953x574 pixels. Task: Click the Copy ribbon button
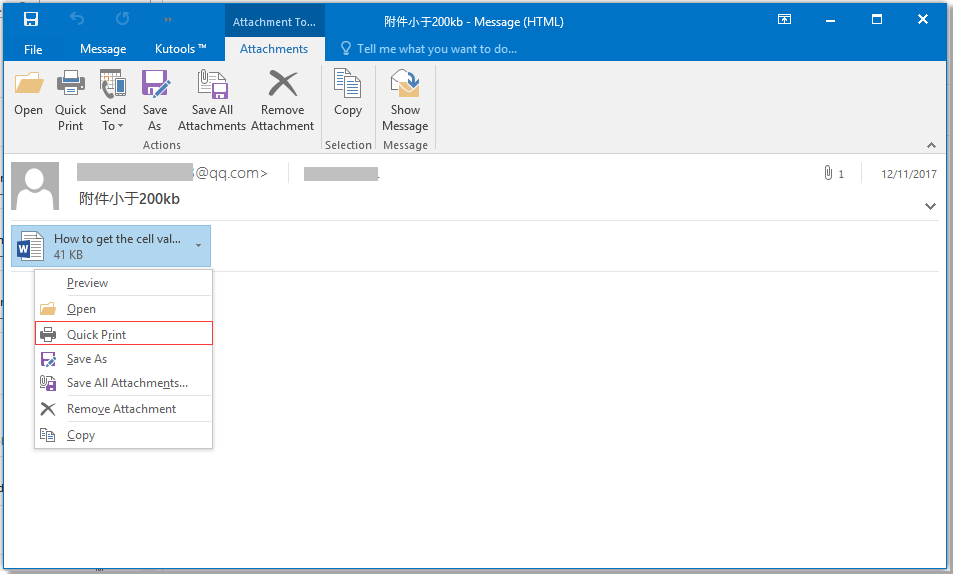[348, 94]
